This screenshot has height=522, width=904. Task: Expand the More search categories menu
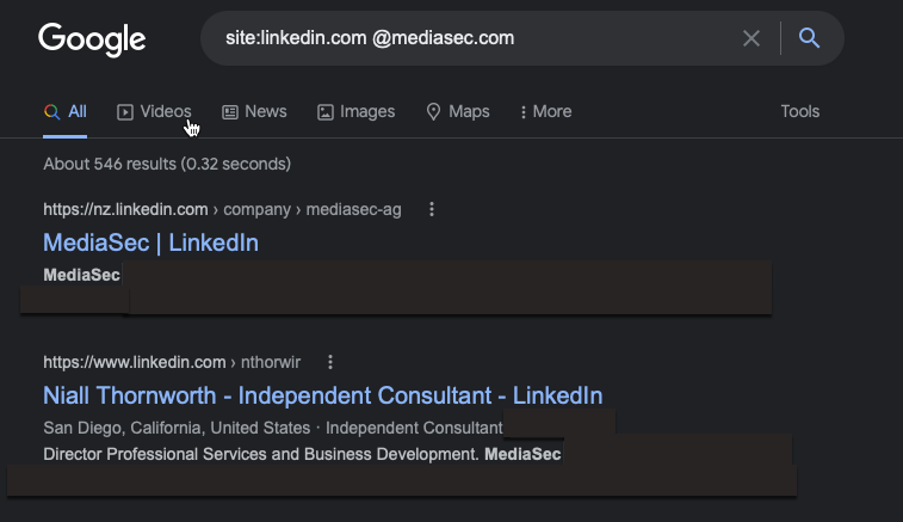click(545, 111)
